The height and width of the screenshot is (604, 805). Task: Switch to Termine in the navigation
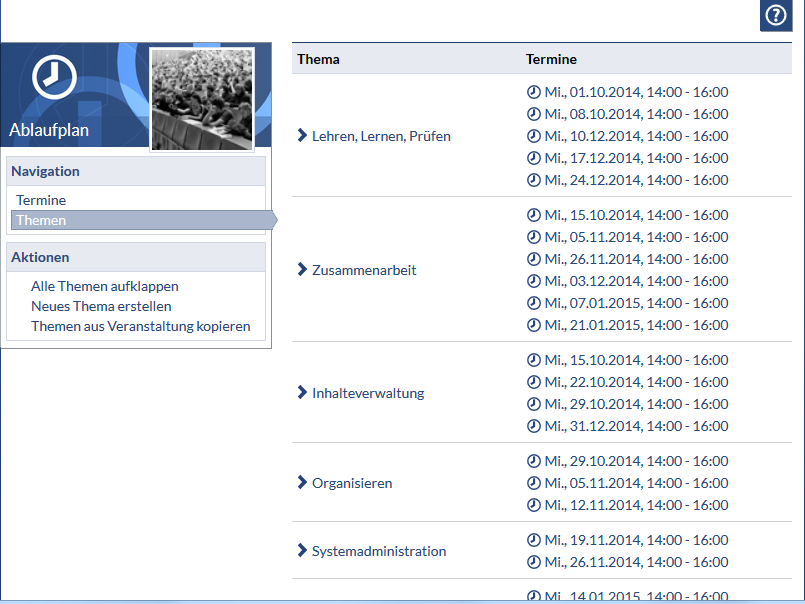pyautogui.click(x=41, y=200)
